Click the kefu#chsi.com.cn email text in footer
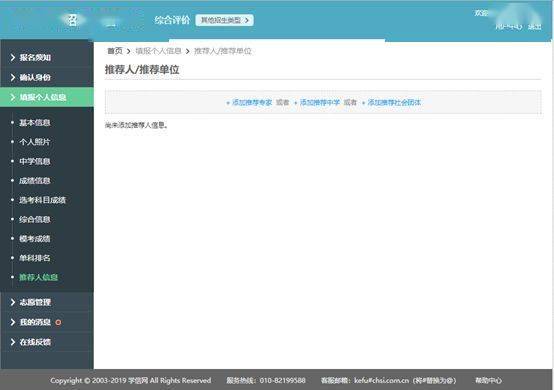554x390 pixels. point(382,380)
